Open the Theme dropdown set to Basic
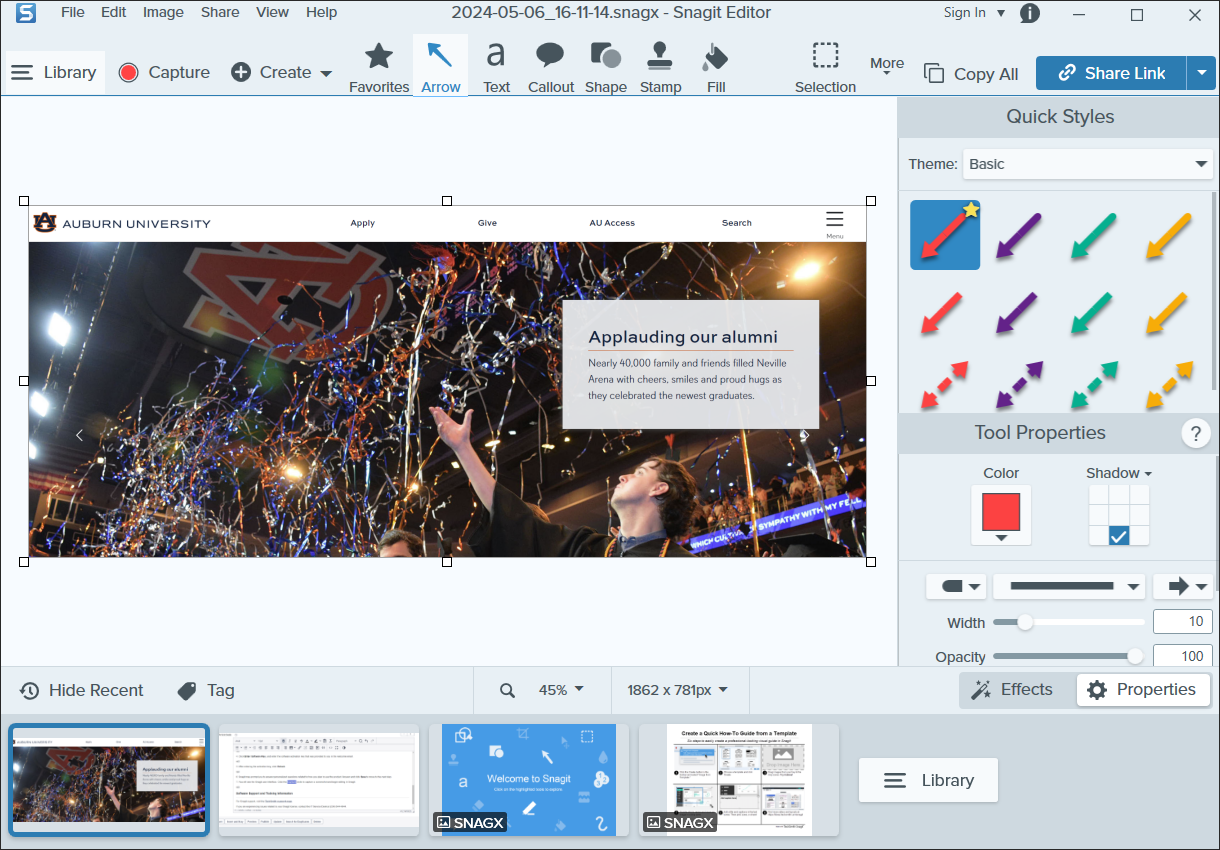Viewport: 1220px width, 850px height. click(x=1087, y=163)
